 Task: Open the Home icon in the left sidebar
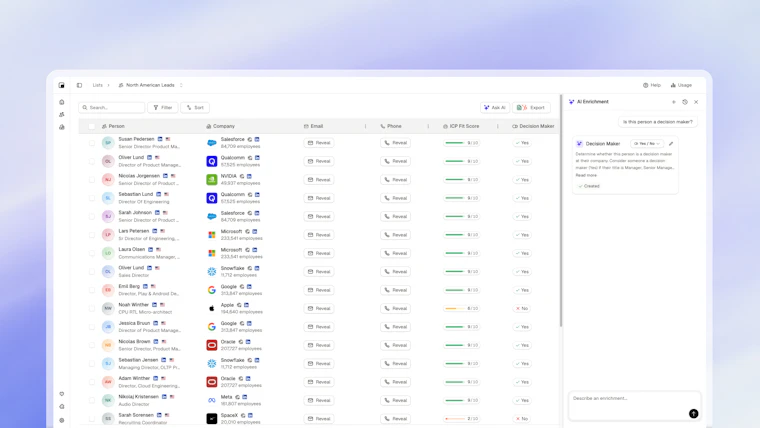[62, 102]
